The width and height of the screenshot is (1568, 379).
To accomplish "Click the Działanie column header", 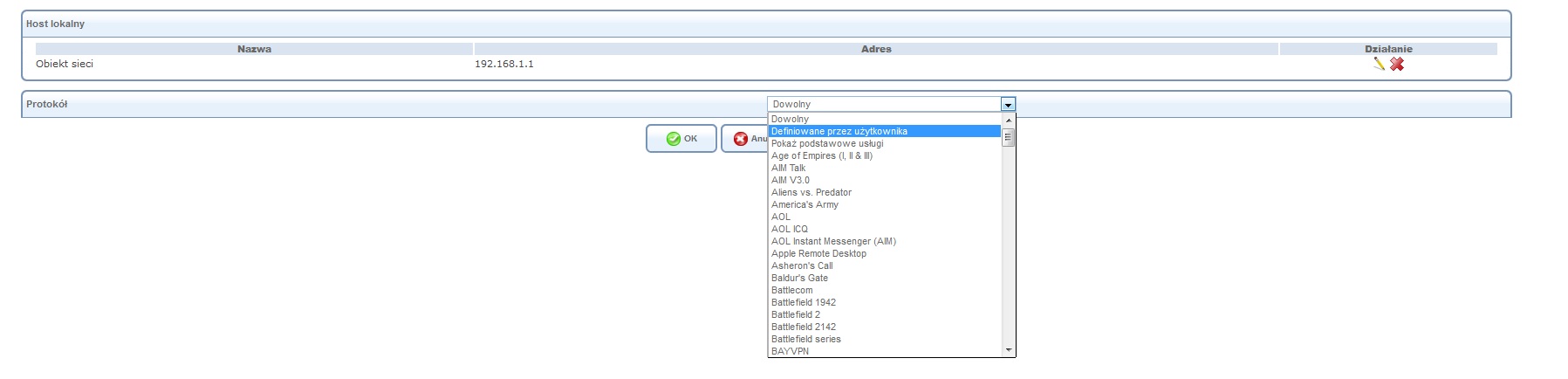I will click(1388, 49).
